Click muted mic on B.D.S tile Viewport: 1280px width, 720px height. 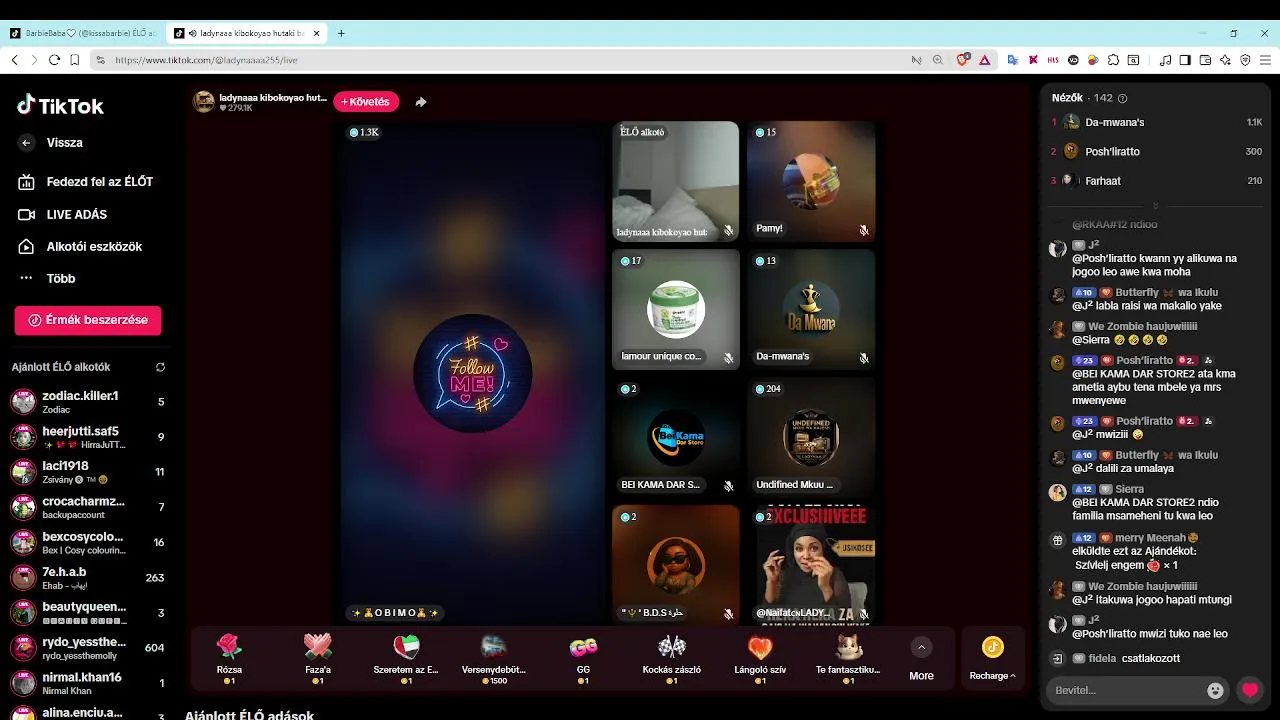[x=728, y=614]
